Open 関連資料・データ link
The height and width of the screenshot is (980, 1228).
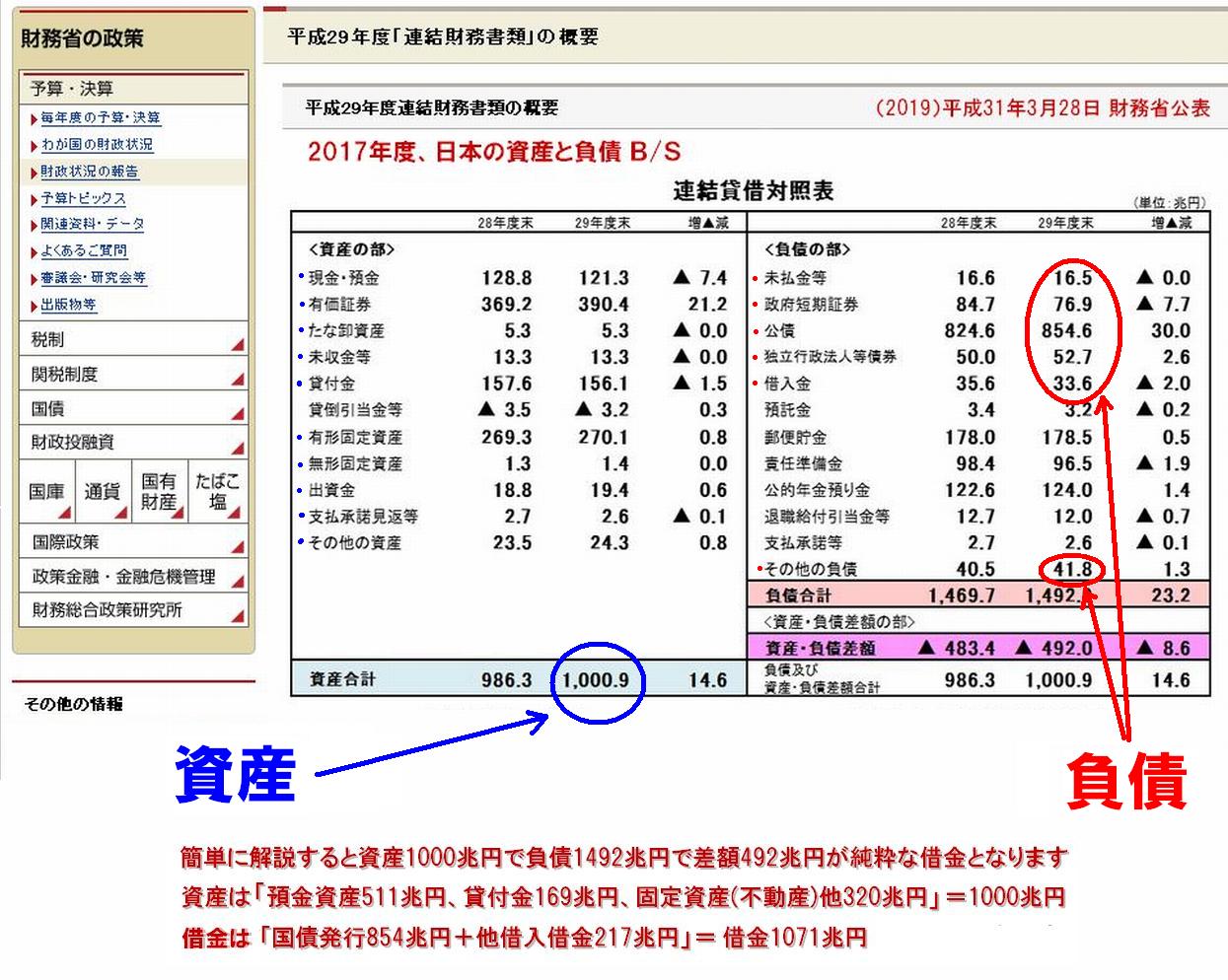tap(93, 225)
